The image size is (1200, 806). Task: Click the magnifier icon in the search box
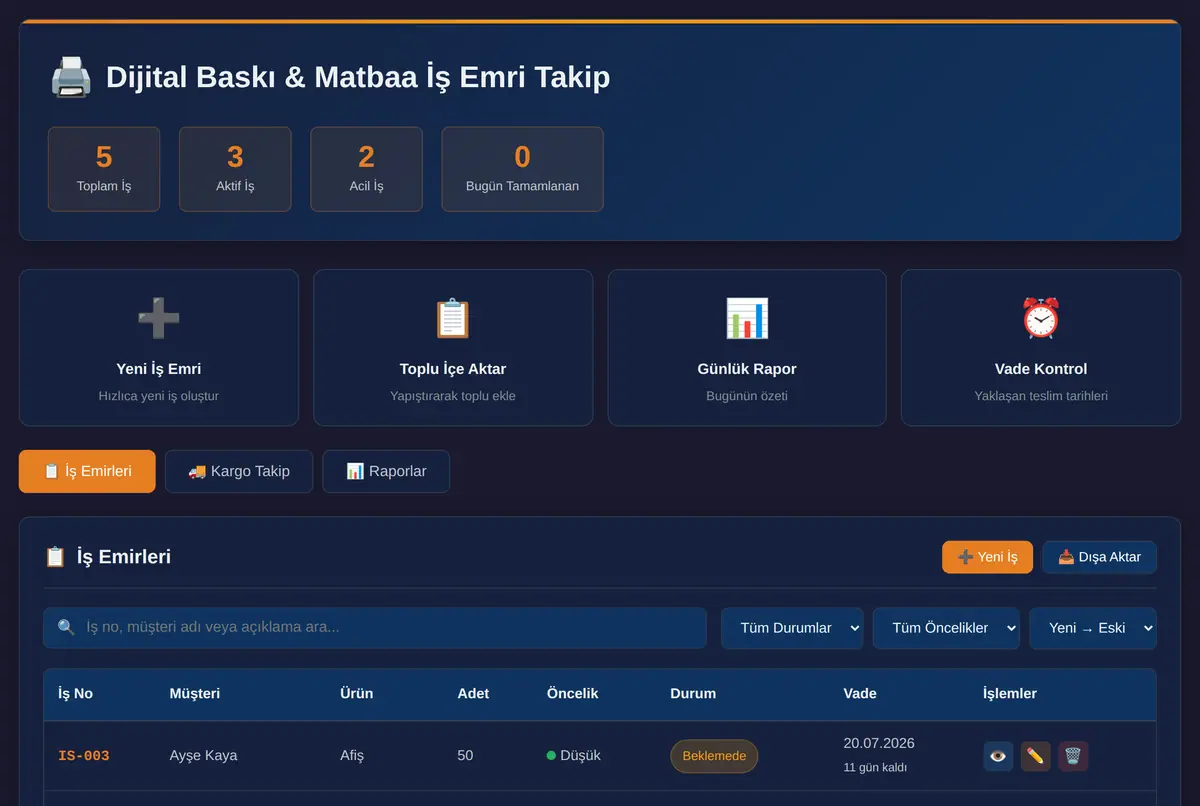click(x=66, y=628)
